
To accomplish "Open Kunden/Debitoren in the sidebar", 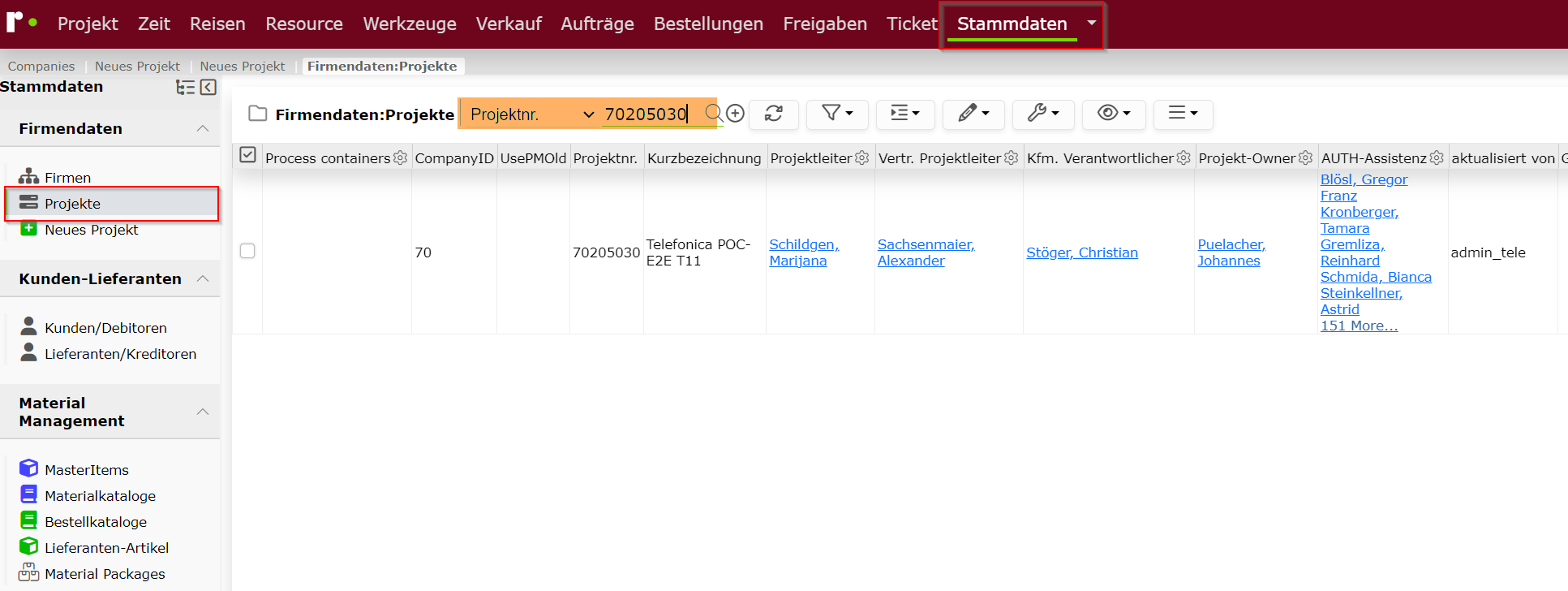I will (x=105, y=328).
